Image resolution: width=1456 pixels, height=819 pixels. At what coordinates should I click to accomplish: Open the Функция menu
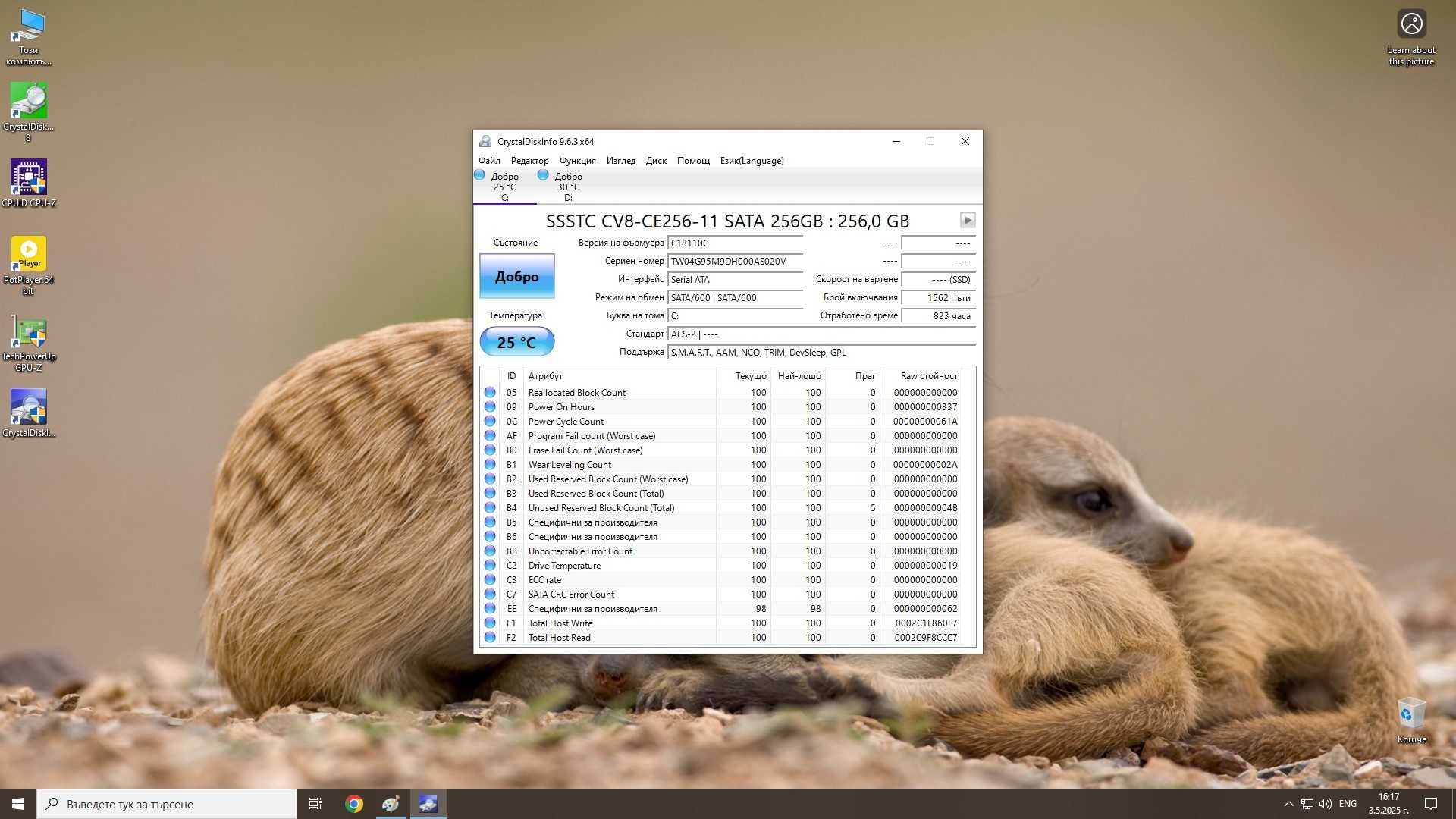[x=577, y=161]
